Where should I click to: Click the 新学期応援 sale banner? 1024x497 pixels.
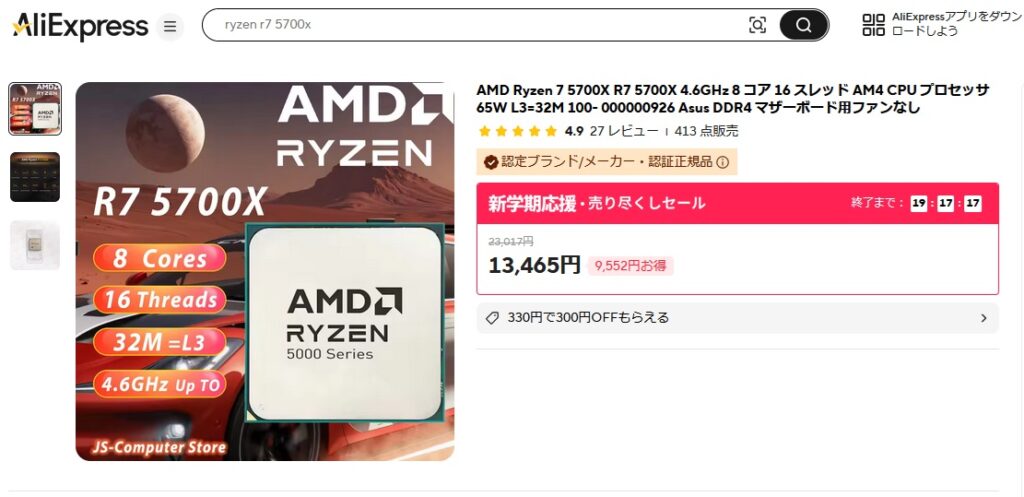(x=737, y=203)
